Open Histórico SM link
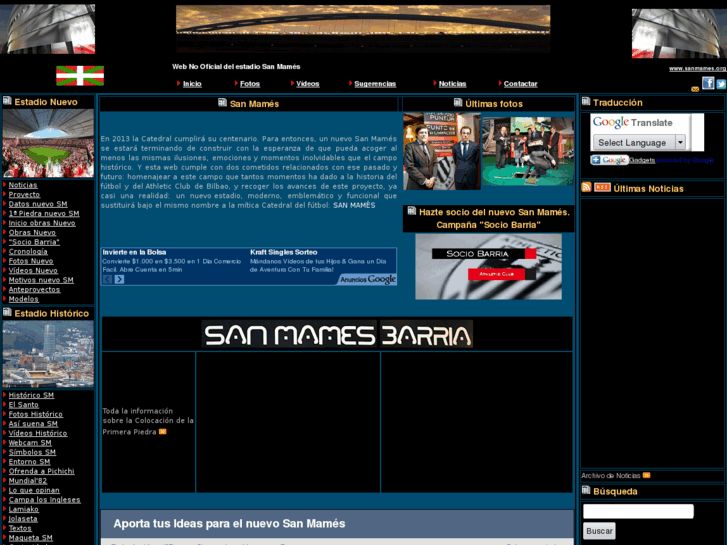The height and width of the screenshot is (545, 727). pyautogui.click(x=32, y=395)
